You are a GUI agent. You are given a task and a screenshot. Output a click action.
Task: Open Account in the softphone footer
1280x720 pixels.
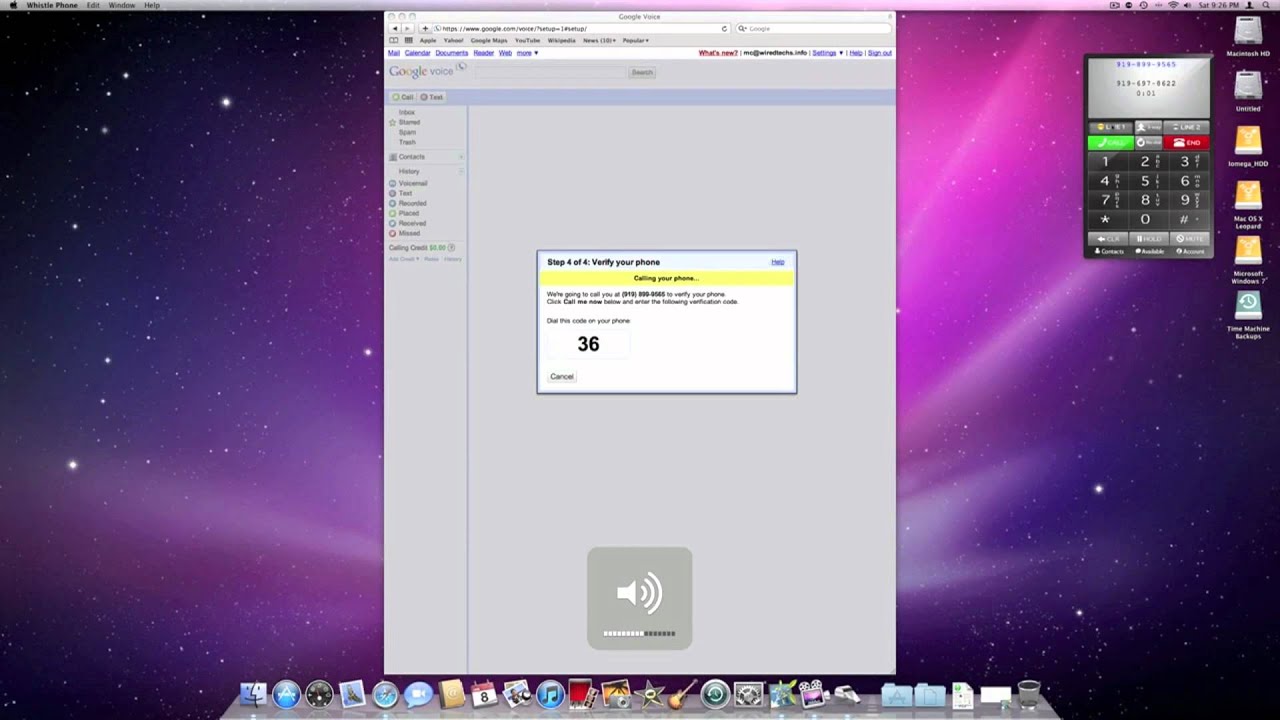tap(1190, 251)
